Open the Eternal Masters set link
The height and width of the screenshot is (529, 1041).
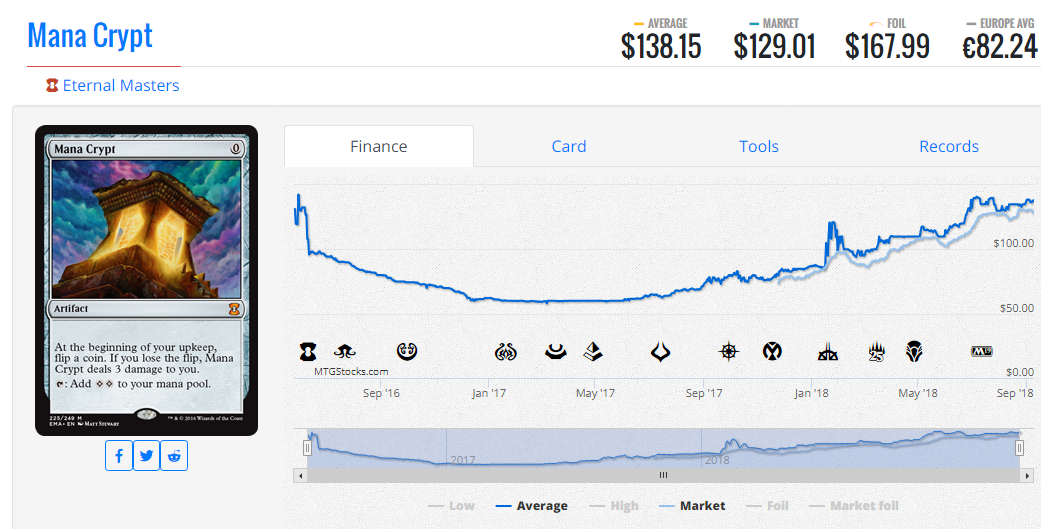[121, 86]
